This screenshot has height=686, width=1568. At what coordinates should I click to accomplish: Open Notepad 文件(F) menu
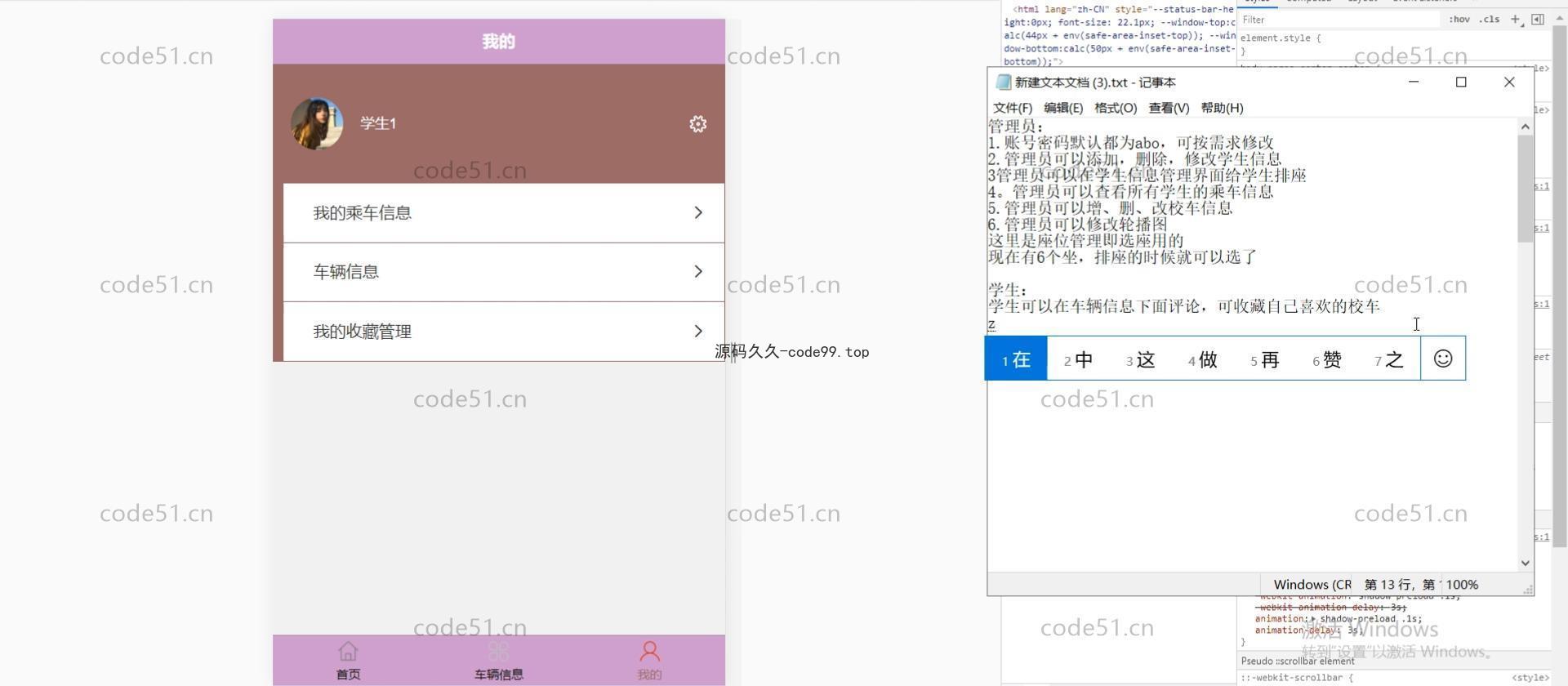(x=1013, y=108)
